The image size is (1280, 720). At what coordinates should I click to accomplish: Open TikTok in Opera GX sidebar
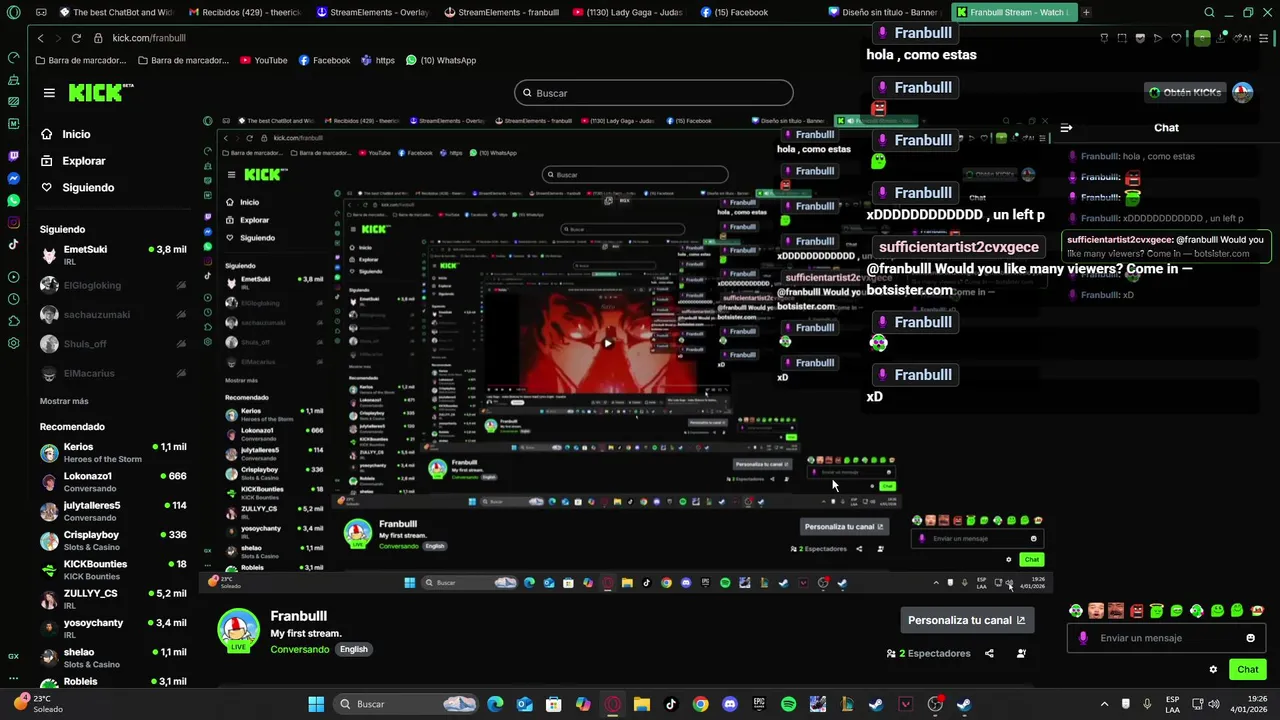coord(13,244)
